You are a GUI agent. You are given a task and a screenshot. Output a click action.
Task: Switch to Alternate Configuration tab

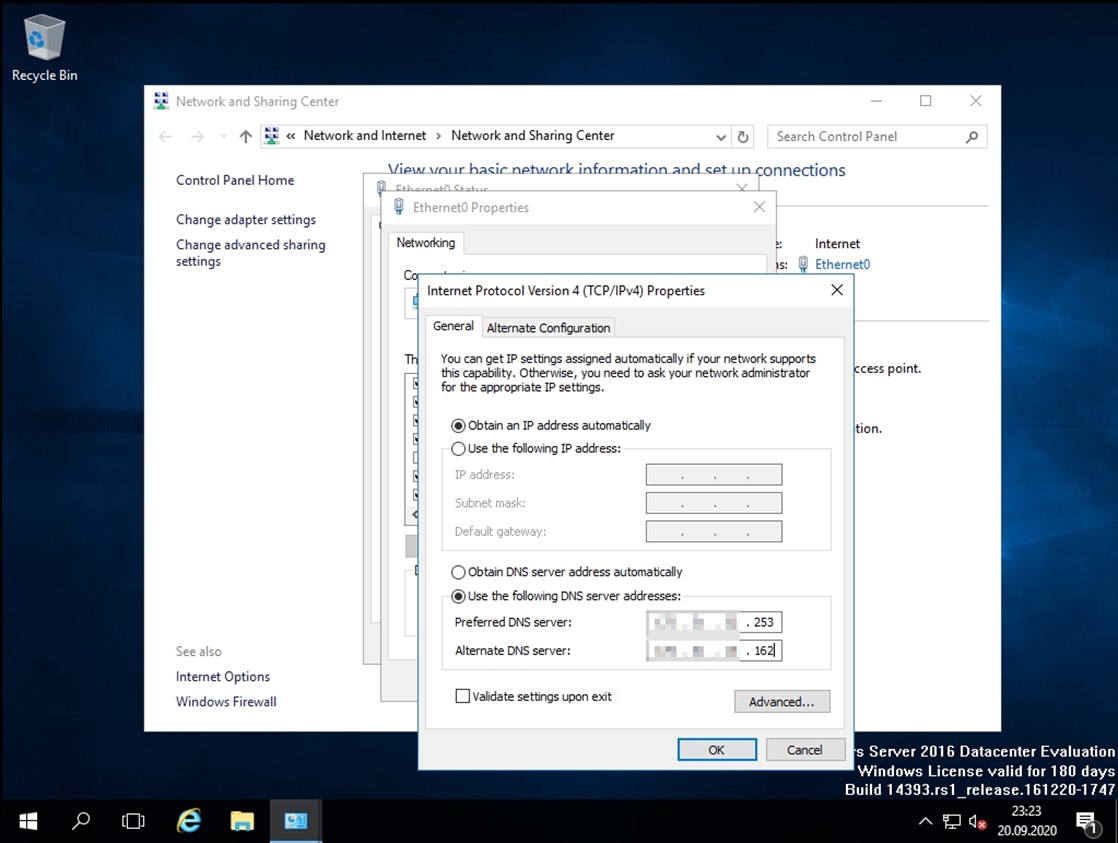coord(548,328)
